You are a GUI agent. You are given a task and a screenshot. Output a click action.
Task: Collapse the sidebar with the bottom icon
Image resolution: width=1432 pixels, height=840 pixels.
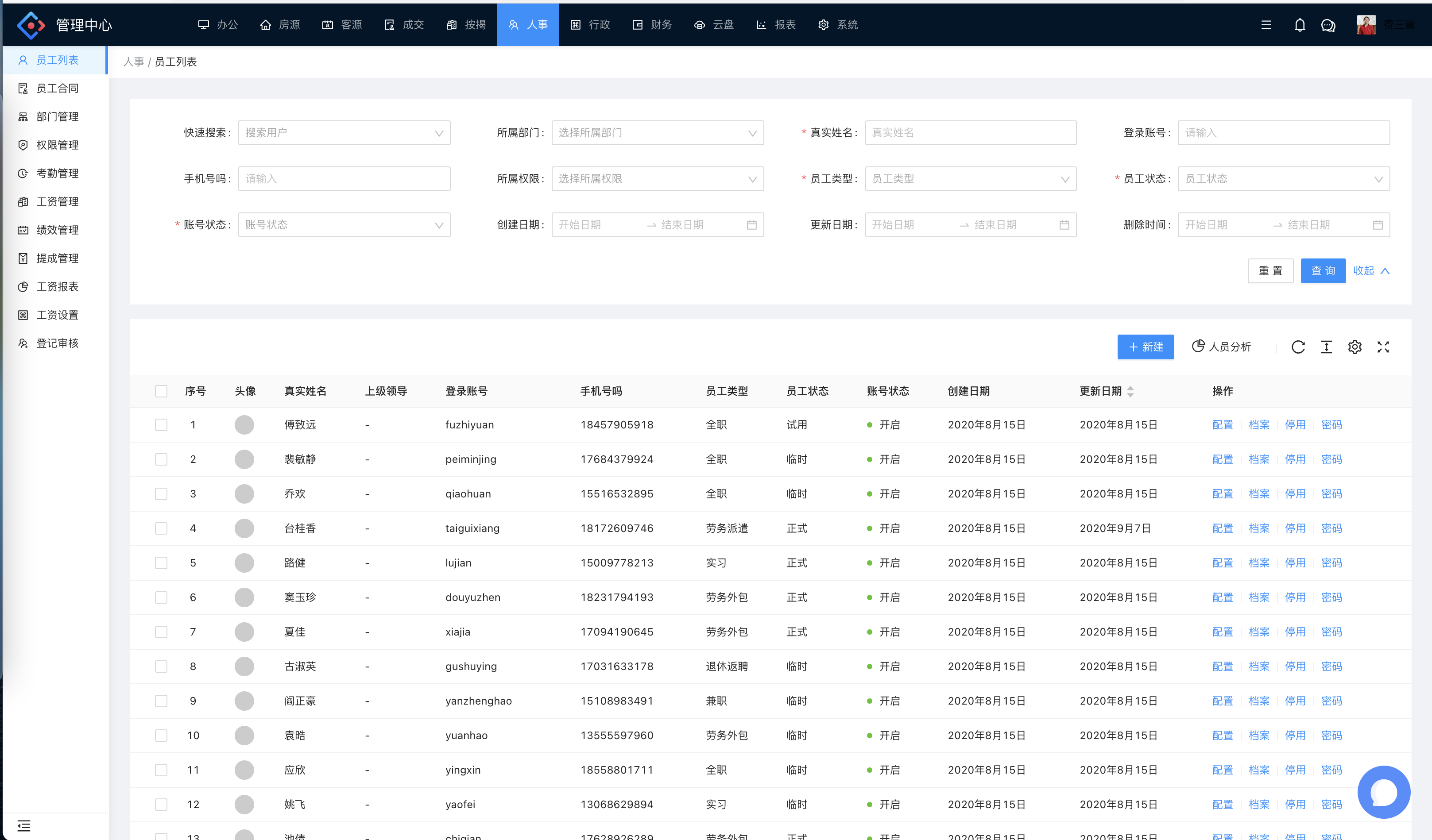[x=24, y=825]
